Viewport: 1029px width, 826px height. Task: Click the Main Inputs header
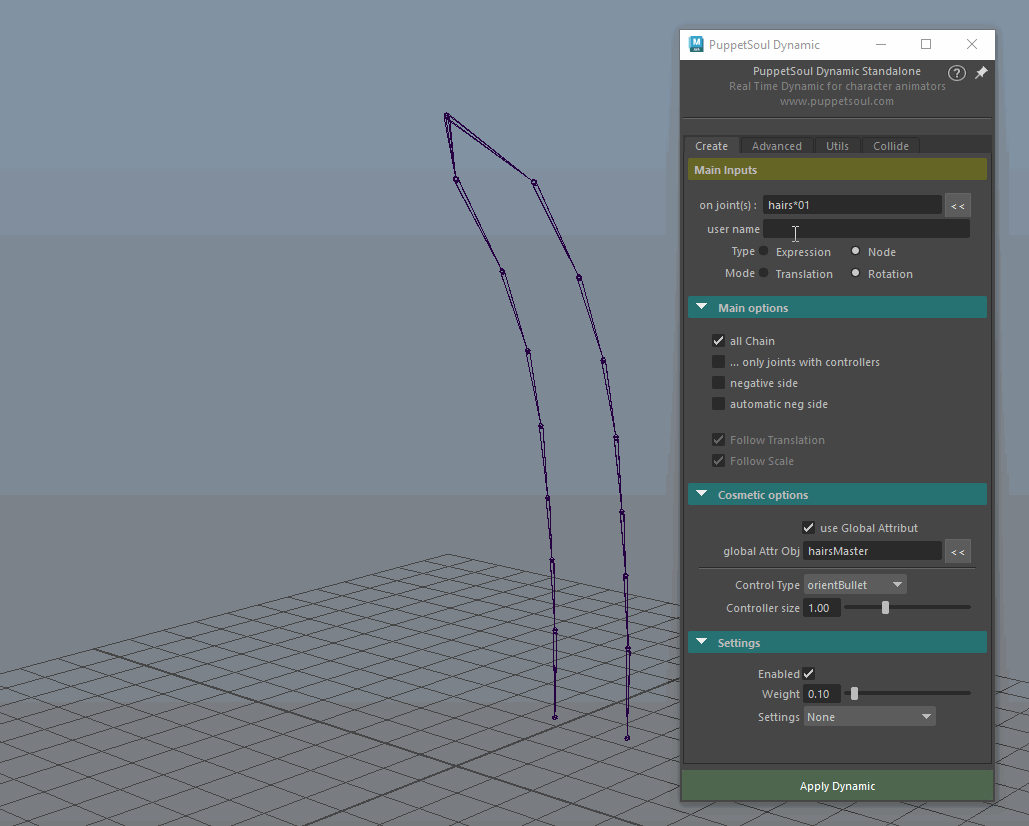point(837,169)
